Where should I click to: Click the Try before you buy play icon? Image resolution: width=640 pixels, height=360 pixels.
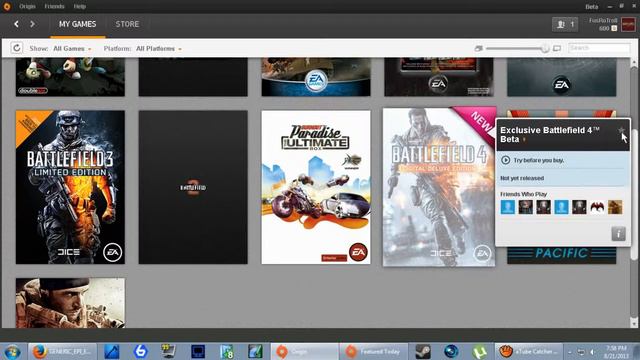(x=505, y=160)
